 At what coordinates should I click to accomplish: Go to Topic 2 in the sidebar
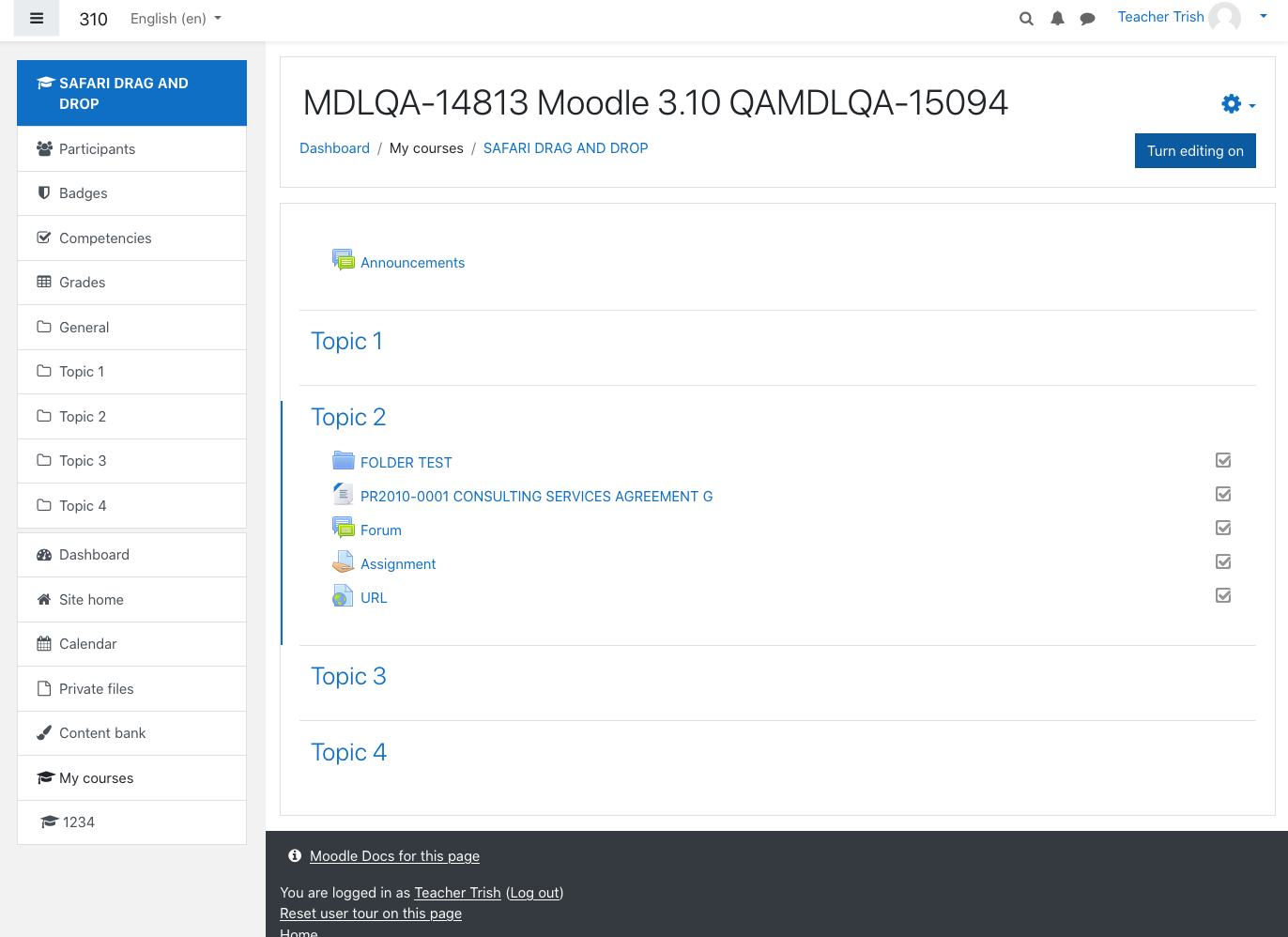click(131, 417)
